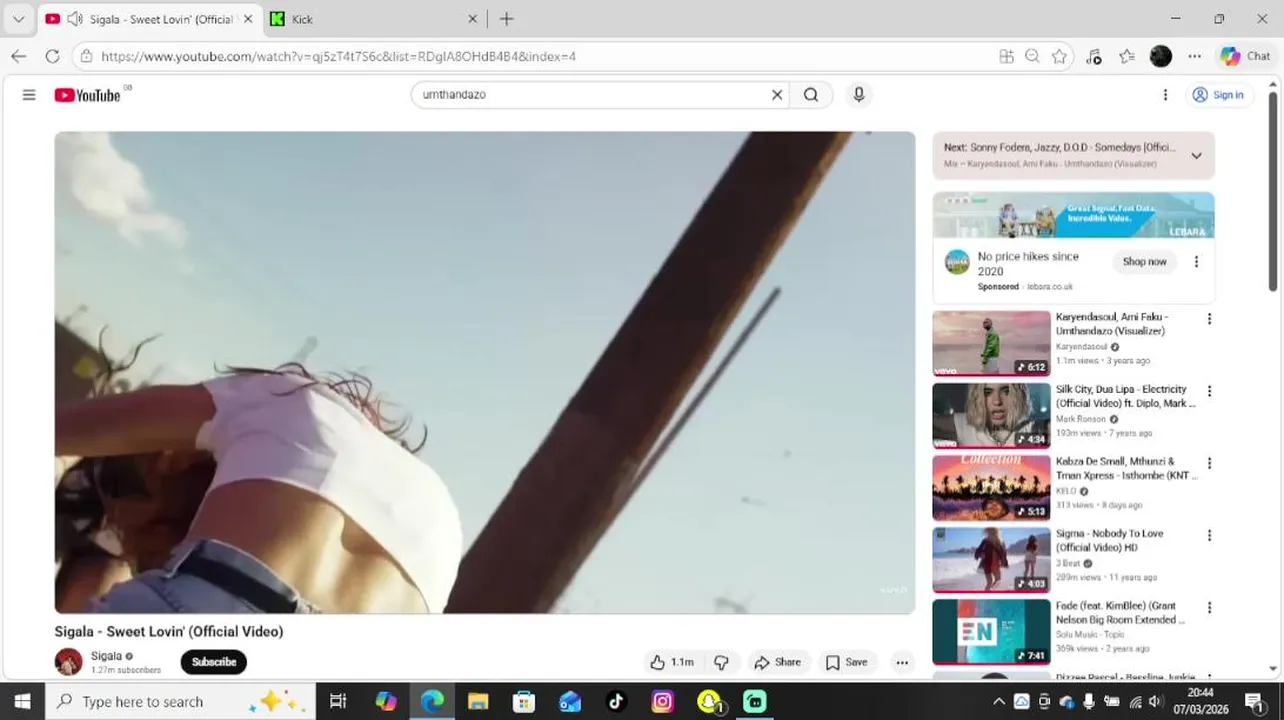Open the Edge profile avatar
Screen dimensions: 1284x720
point(1160,56)
